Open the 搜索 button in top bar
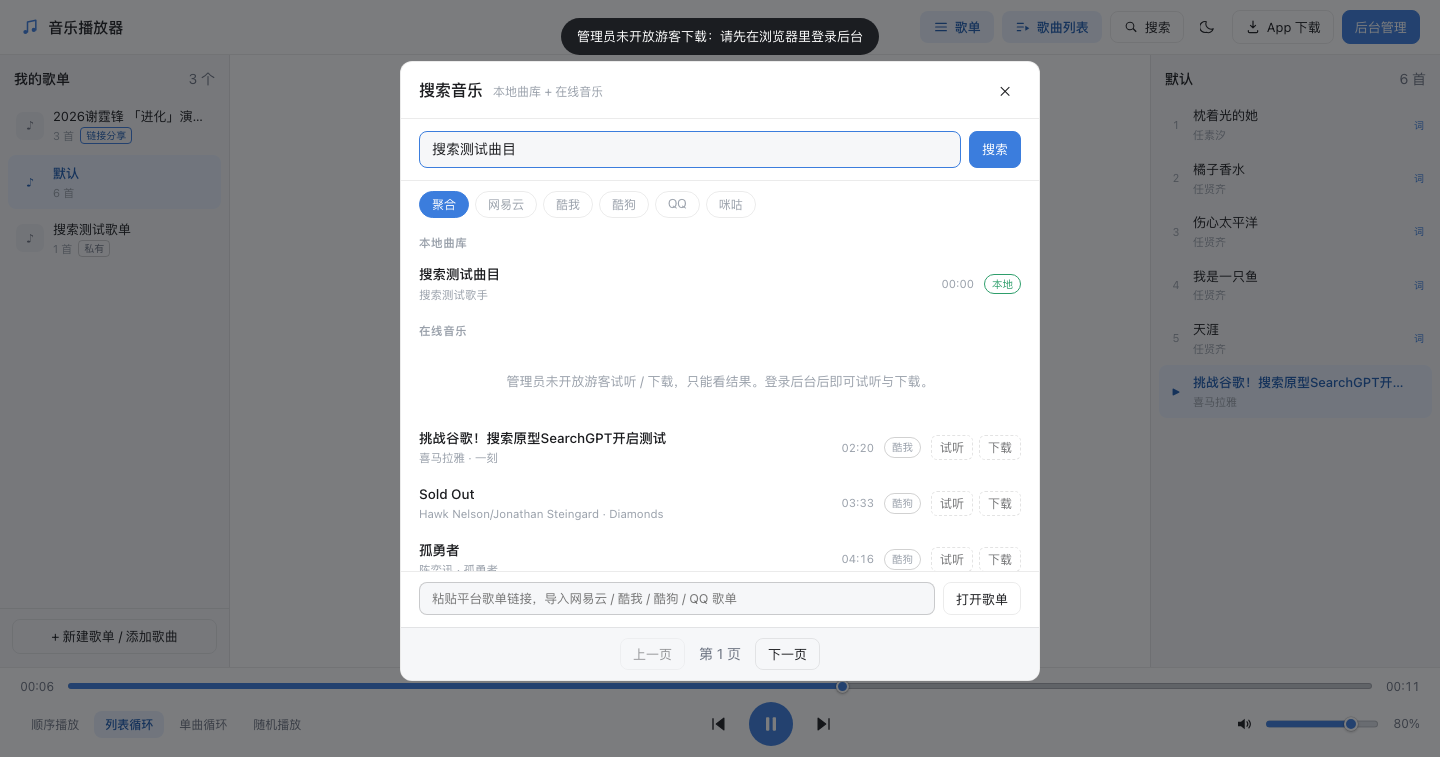The width and height of the screenshot is (1440, 757). (x=1147, y=27)
